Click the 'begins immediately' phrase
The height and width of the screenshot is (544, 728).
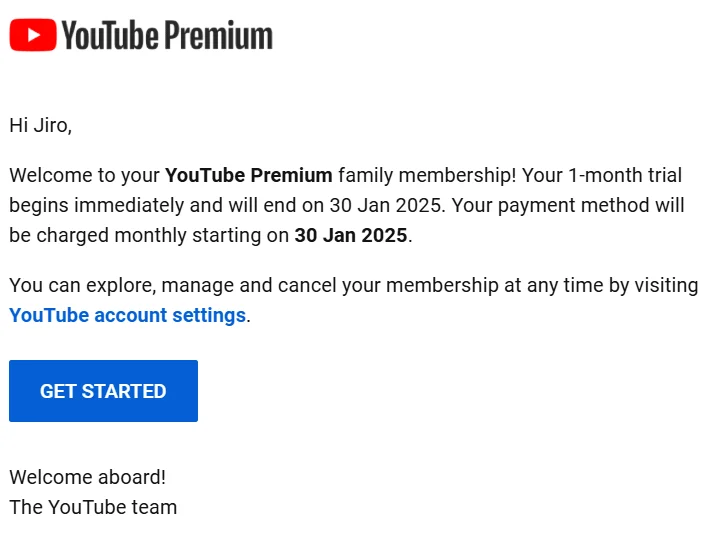(97, 205)
